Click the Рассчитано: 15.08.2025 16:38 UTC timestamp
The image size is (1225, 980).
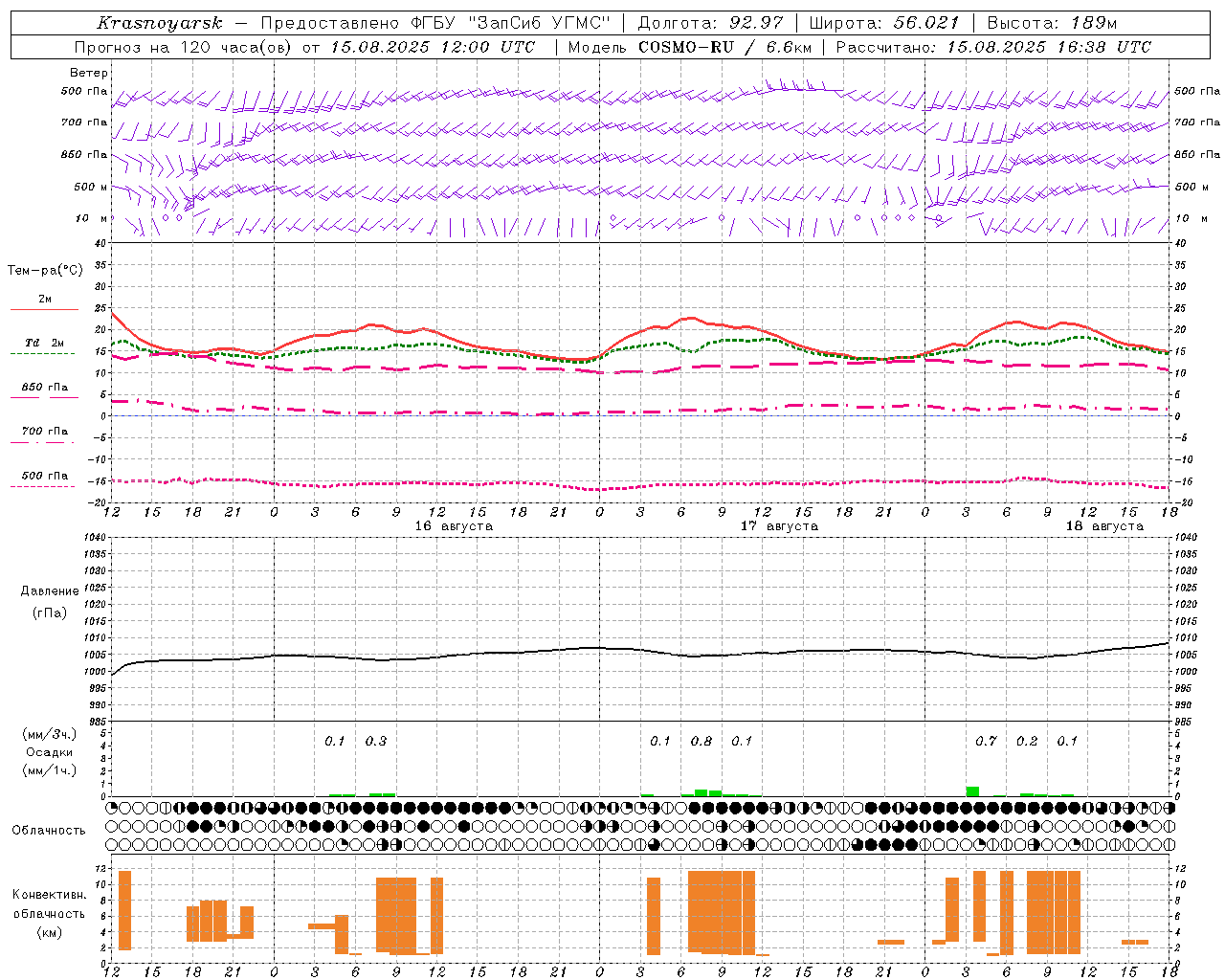[994, 47]
